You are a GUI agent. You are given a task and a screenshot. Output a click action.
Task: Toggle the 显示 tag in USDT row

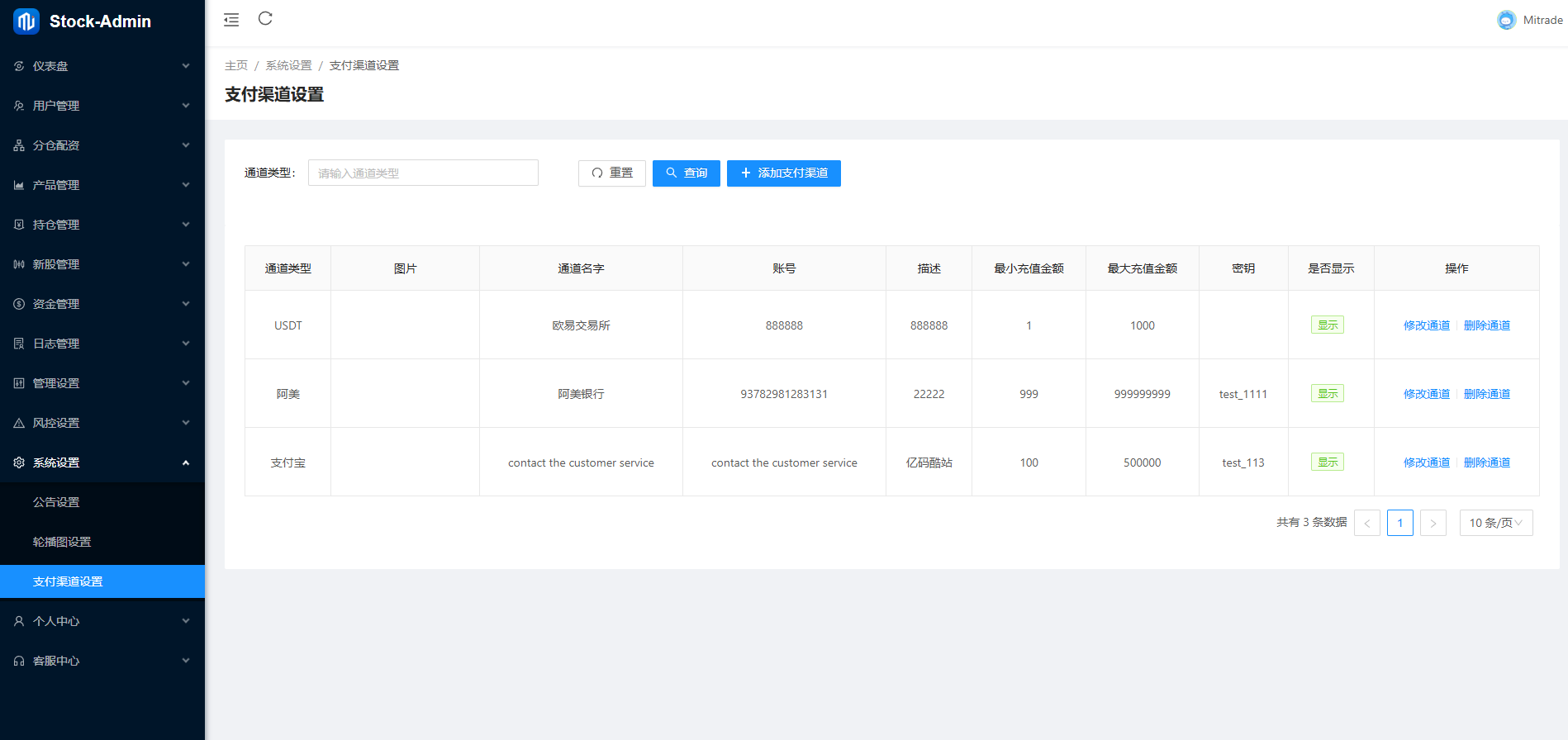[x=1327, y=325]
